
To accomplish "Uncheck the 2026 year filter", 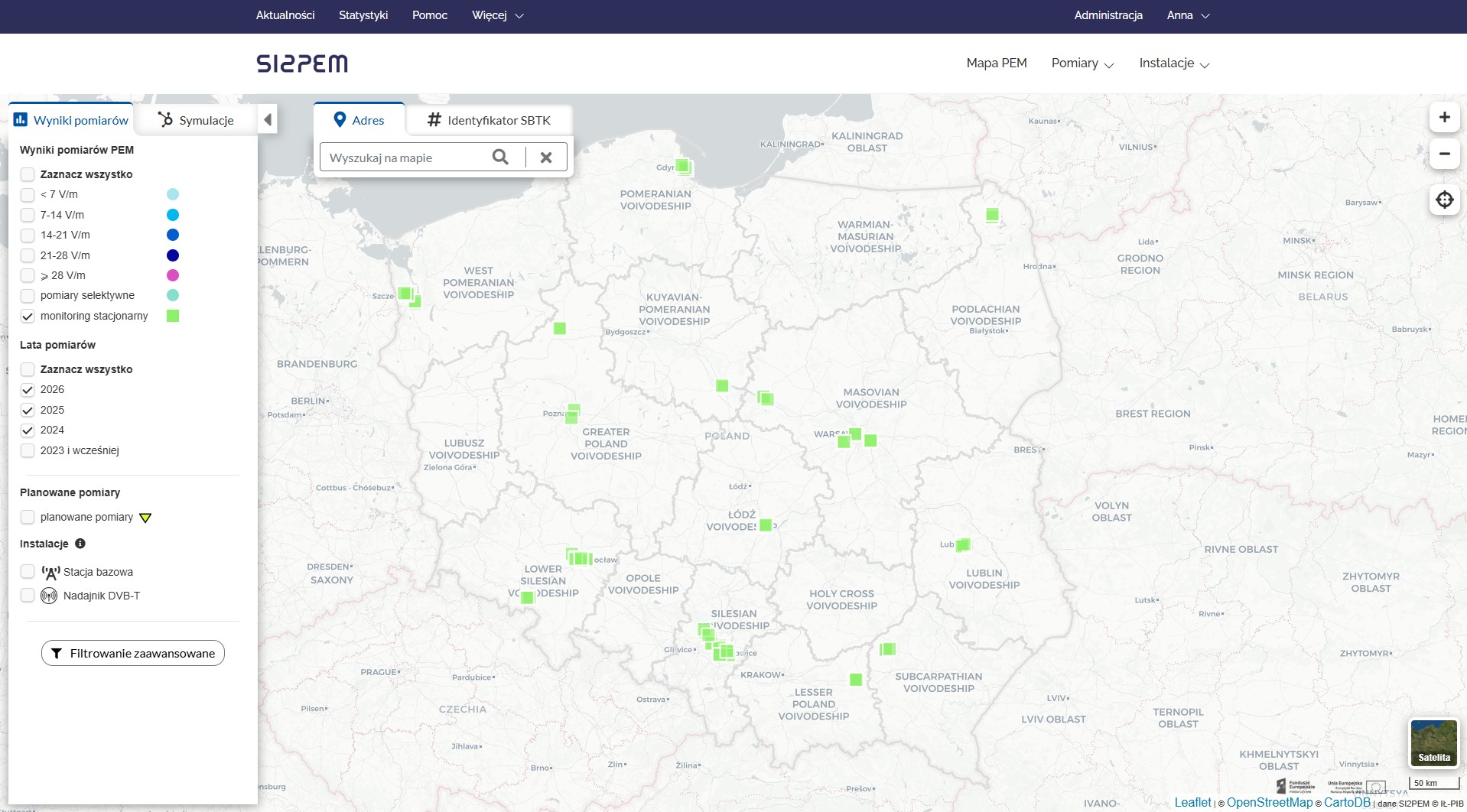I will tap(28, 389).
